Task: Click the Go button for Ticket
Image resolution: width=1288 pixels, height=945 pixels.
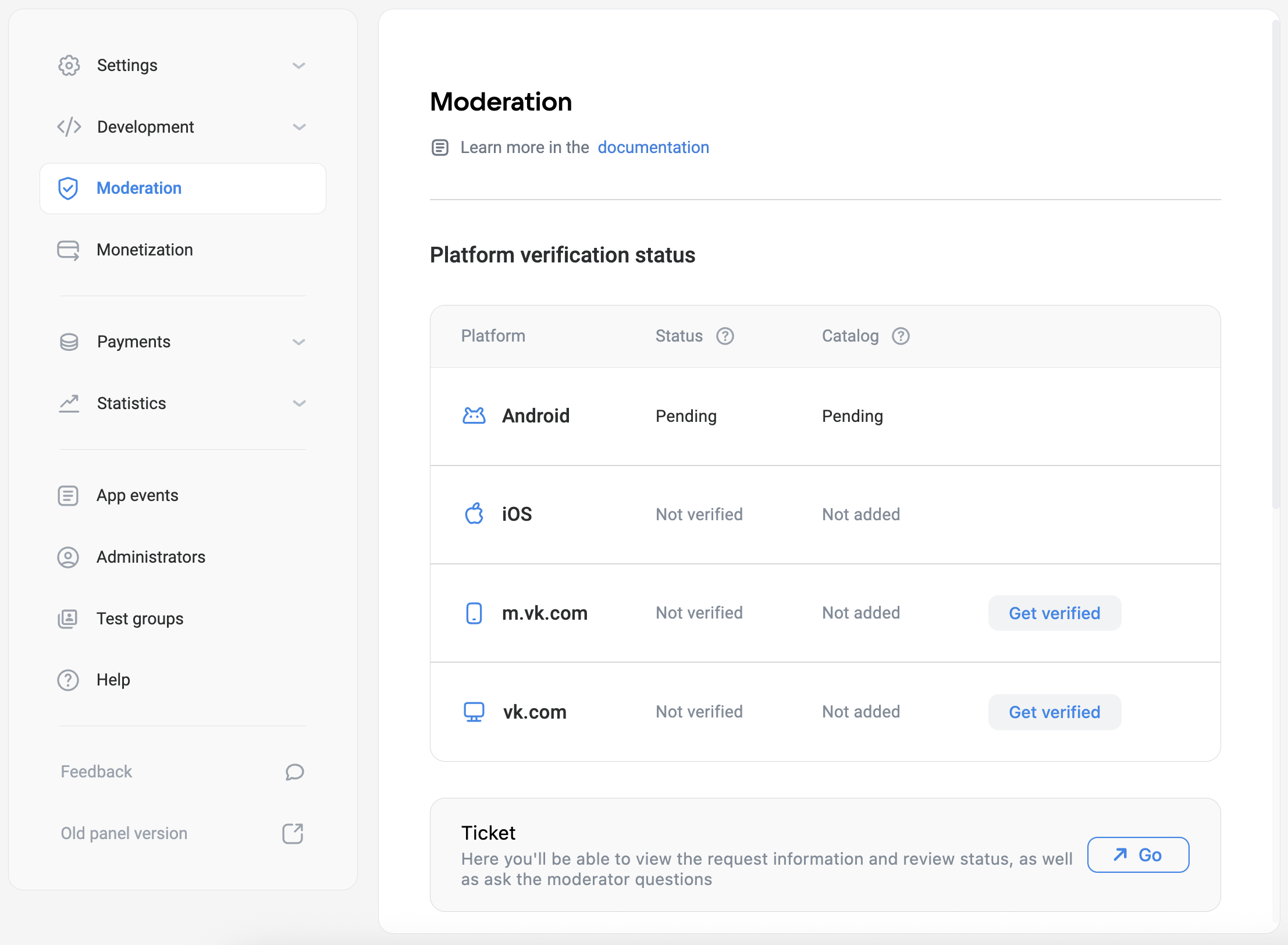Action: tap(1138, 855)
